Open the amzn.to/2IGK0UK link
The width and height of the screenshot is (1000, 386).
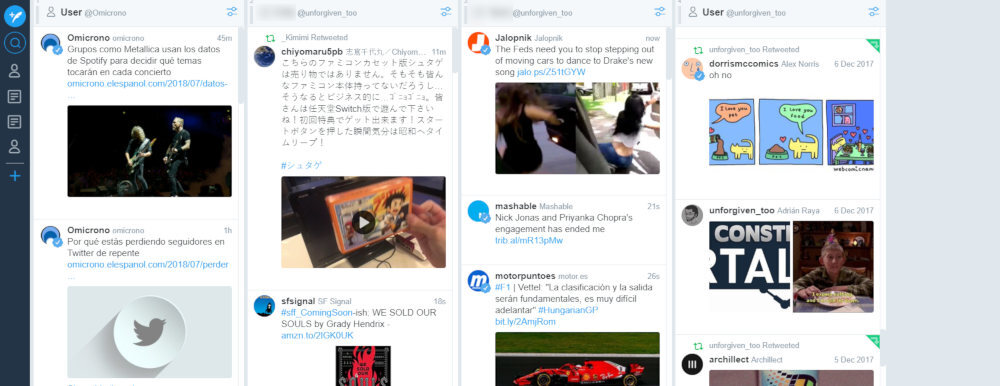(317, 336)
